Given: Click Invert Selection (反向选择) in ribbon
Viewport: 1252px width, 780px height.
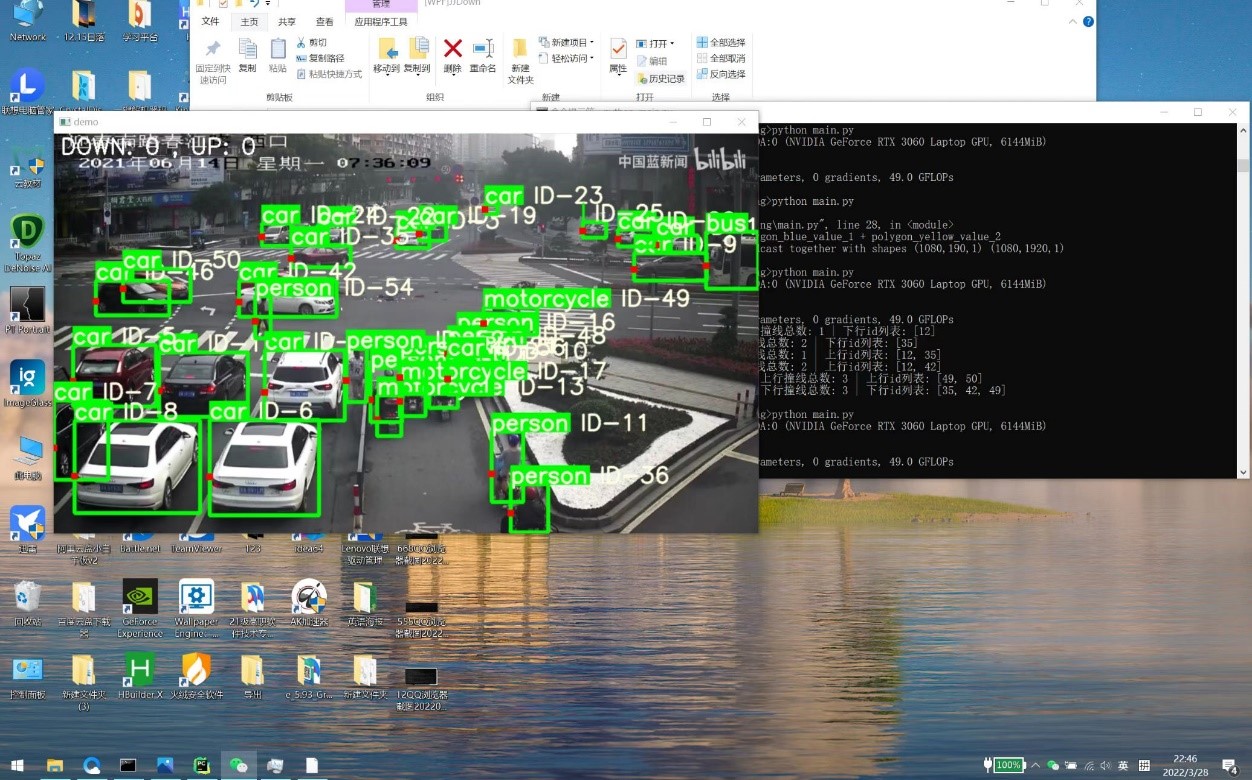Looking at the screenshot, I should pyautogui.click(x=721, y=74).
